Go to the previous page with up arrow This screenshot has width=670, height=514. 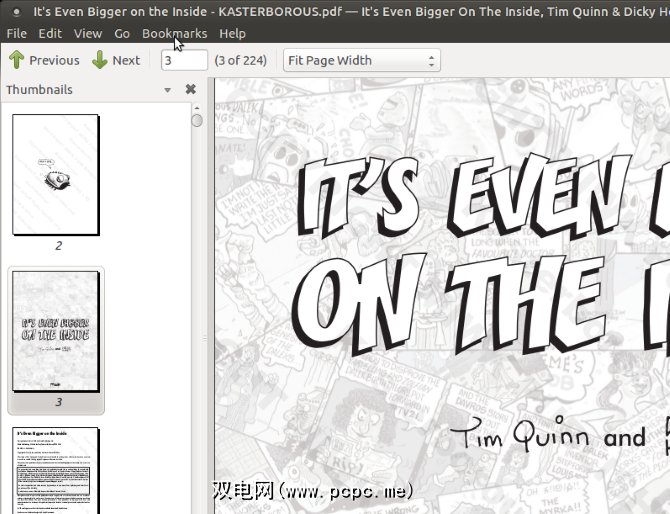point(44,60)
